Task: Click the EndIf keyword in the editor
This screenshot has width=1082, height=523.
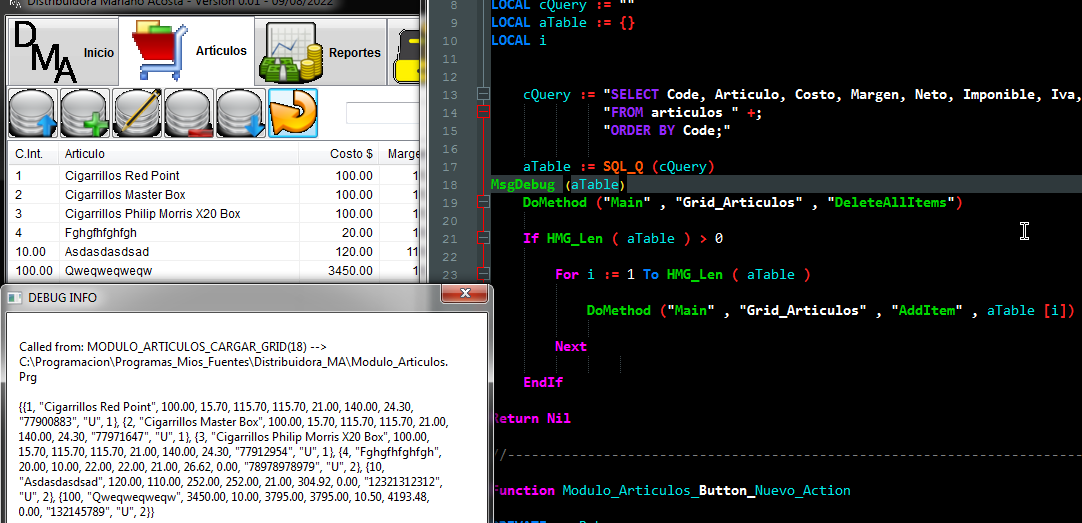Action: 543,382
